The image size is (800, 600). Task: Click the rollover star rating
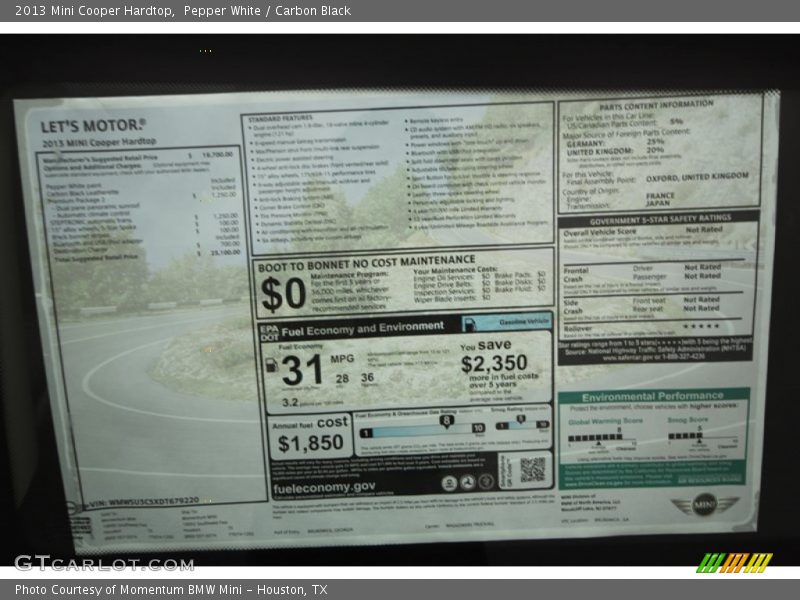pos(701,326)
